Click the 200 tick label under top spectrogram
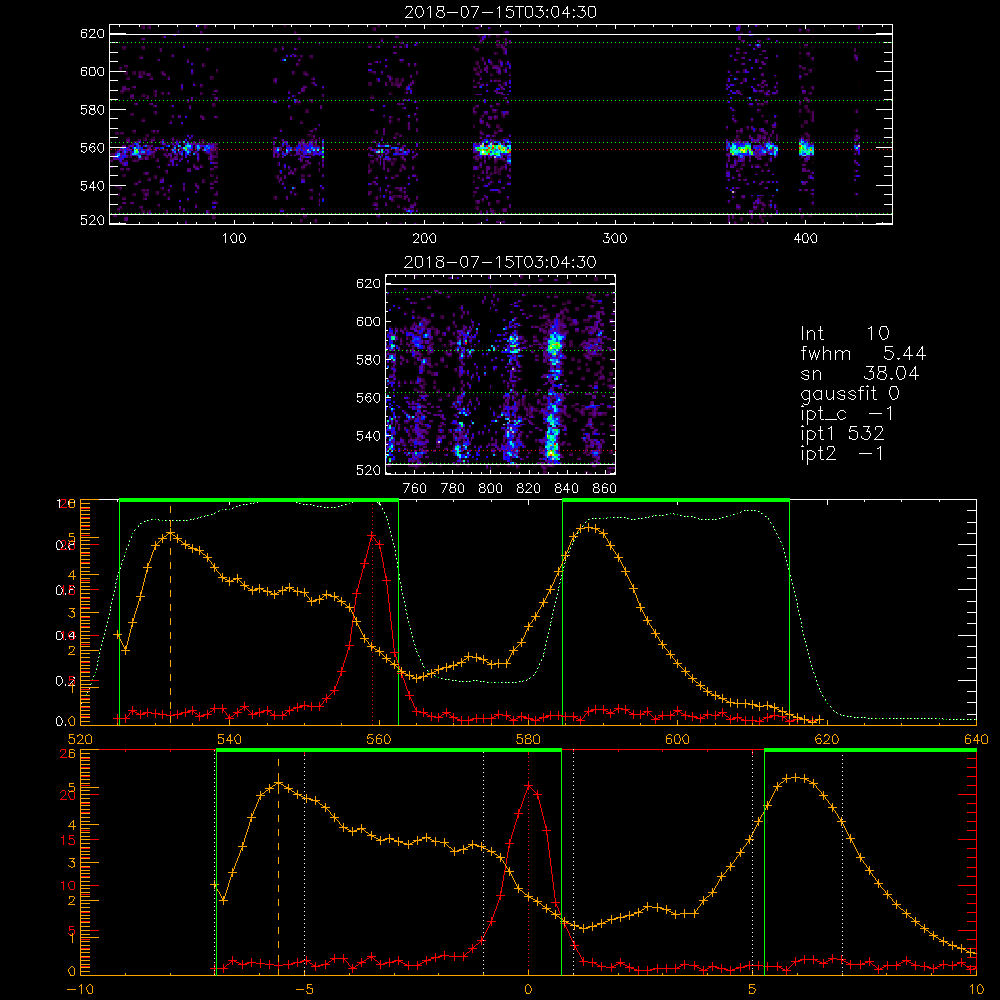The height and width of the screenshot is (1000, 1000). click(x=424, y=239)
